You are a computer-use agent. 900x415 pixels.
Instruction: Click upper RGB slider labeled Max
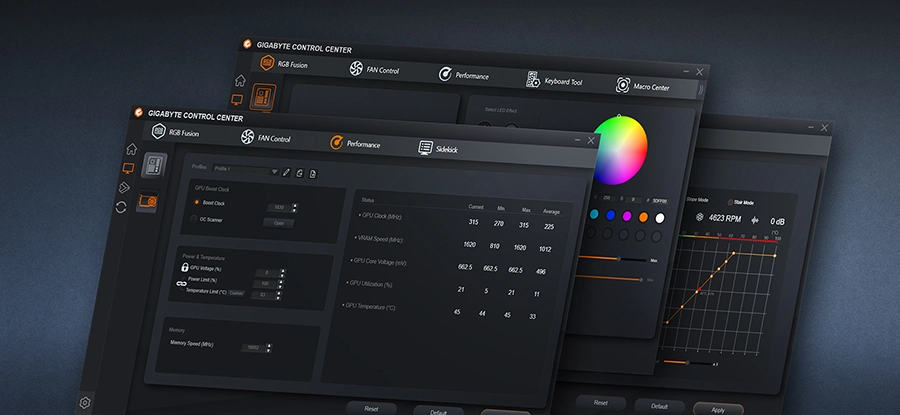pos(611,258)
